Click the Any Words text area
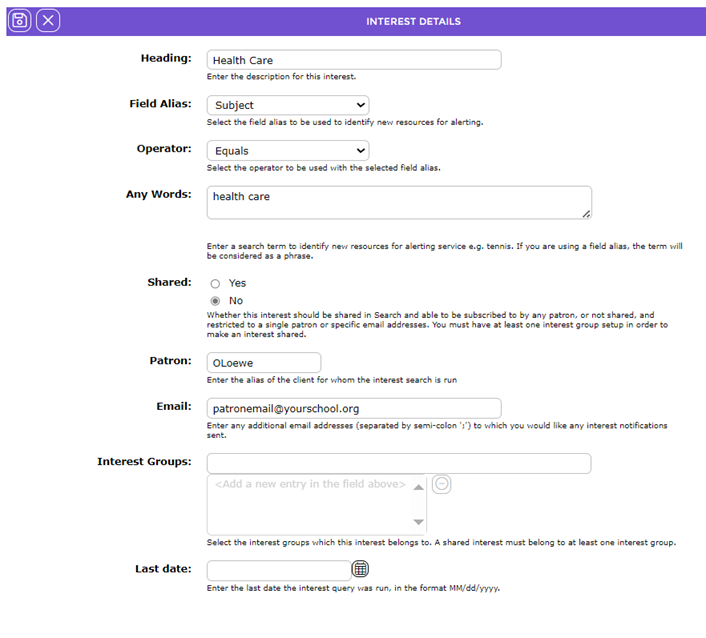Image resolution: width=706 pixels, height=638 pixels. click(399, 203)
